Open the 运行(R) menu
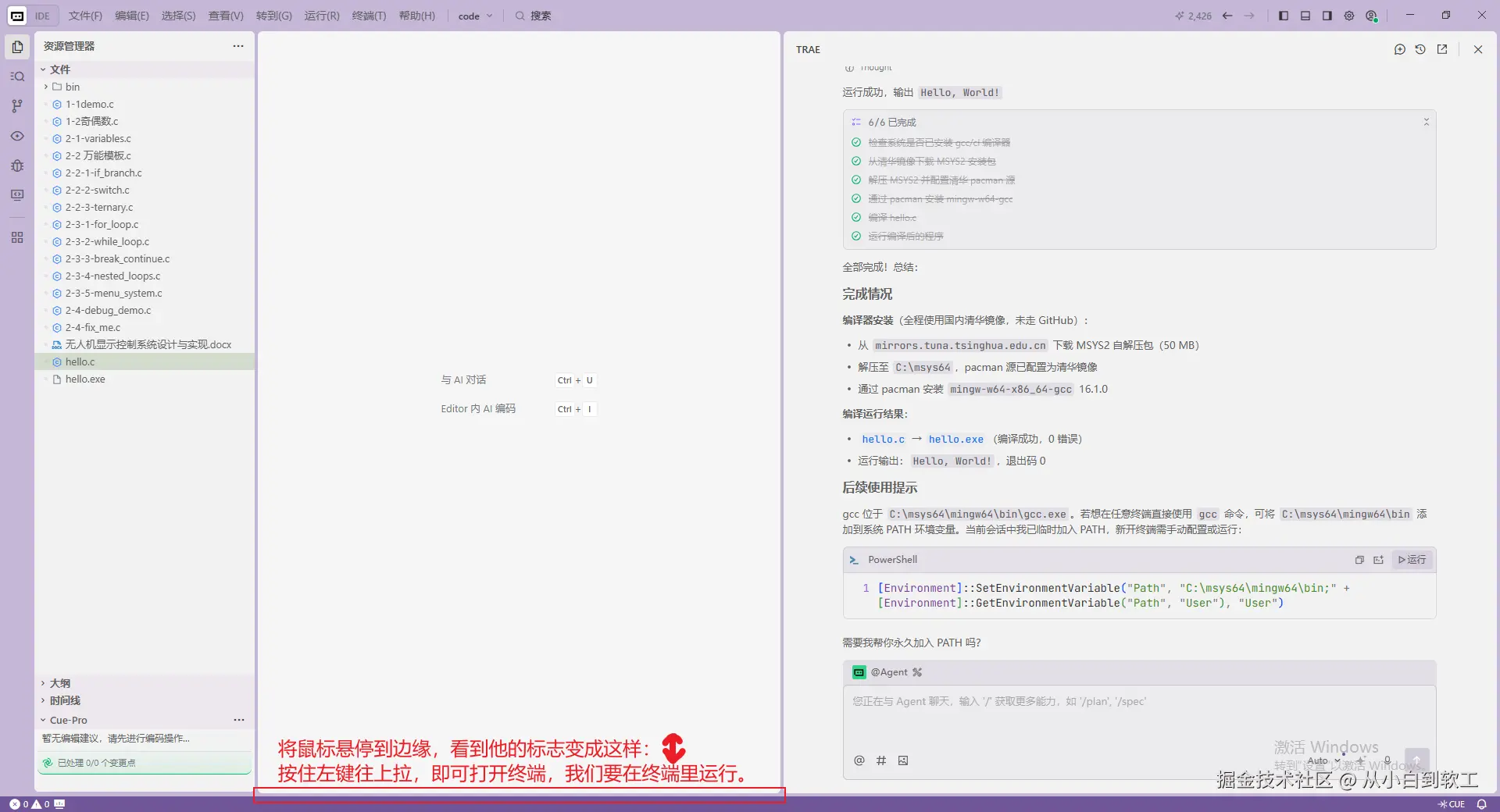The image size is (1500, 812). [x=322, y=16]
